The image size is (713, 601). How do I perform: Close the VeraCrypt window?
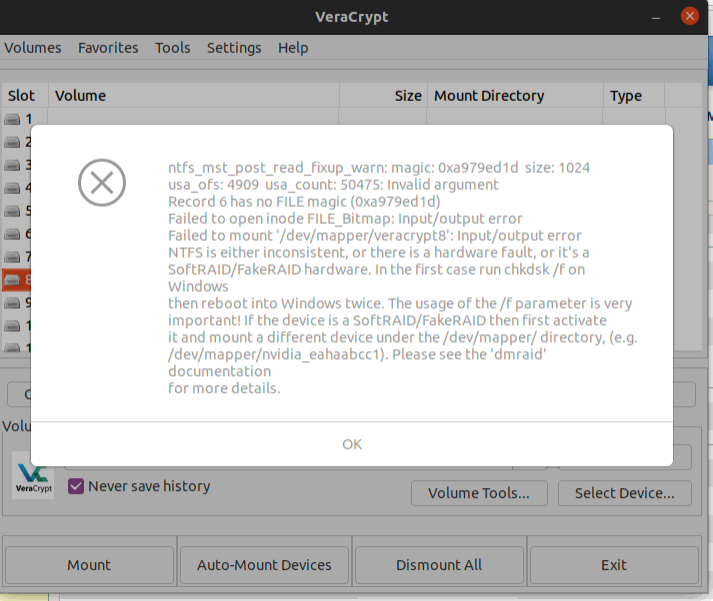click(689, 16)
